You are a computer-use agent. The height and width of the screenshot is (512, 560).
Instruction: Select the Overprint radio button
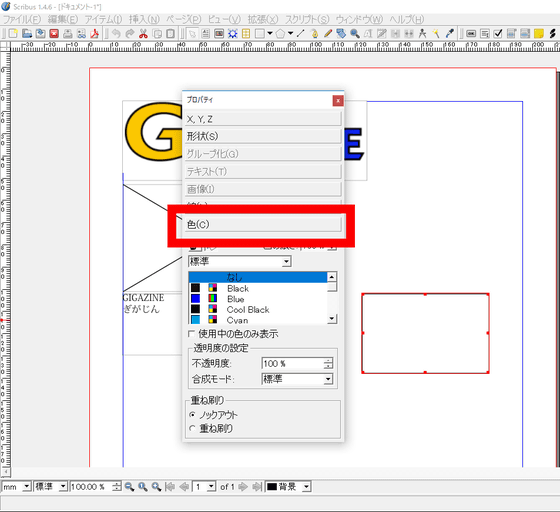(192, 428)
